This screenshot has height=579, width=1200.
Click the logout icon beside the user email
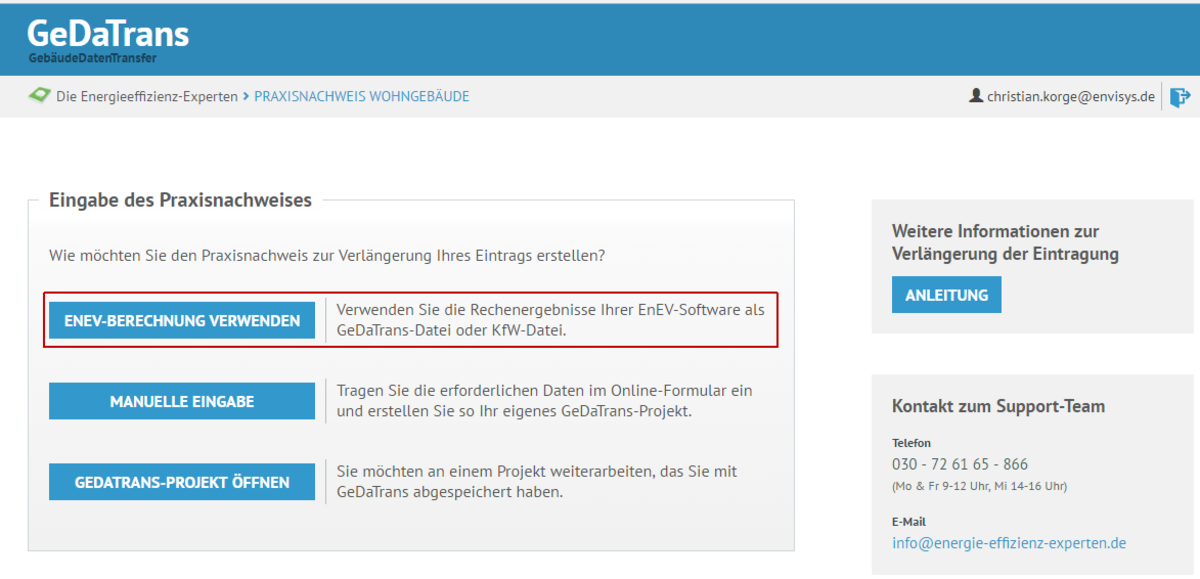[1180, 97]
